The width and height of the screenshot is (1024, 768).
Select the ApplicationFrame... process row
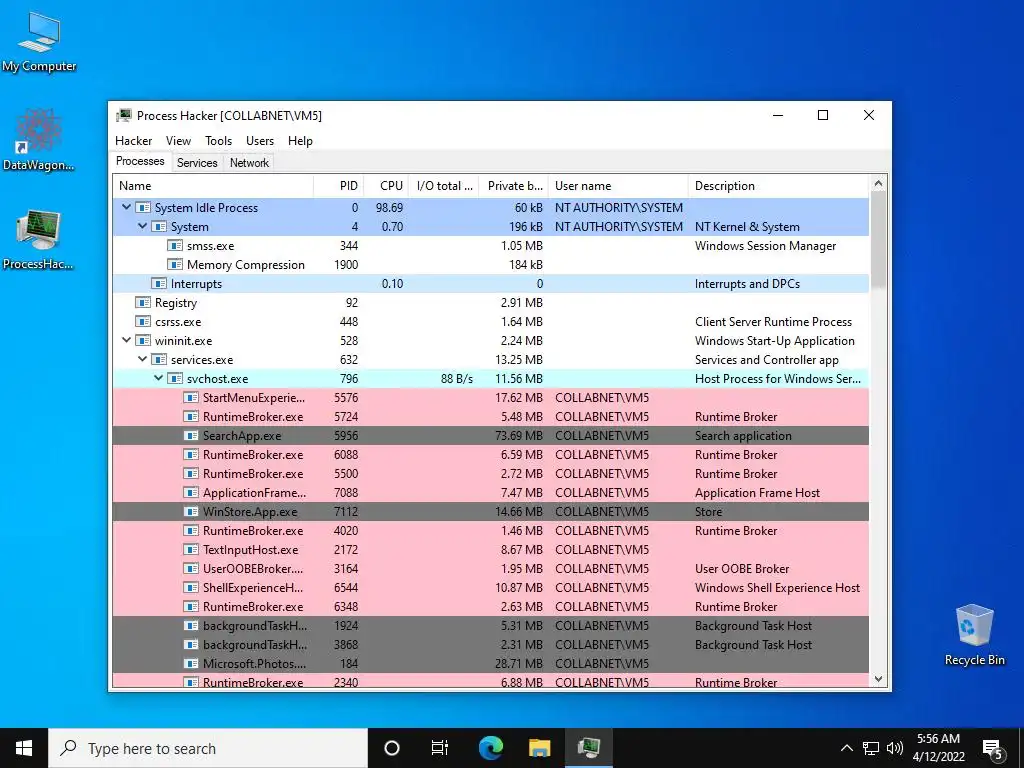491,492
